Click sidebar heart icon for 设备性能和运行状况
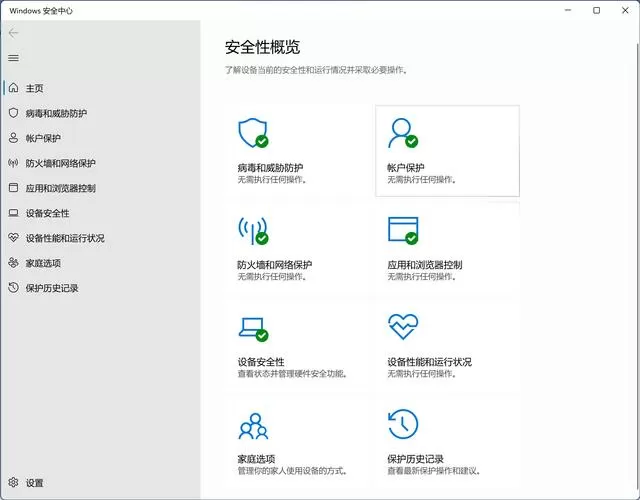The height and width of the screenshot is (500, 640). click(13, 238)
